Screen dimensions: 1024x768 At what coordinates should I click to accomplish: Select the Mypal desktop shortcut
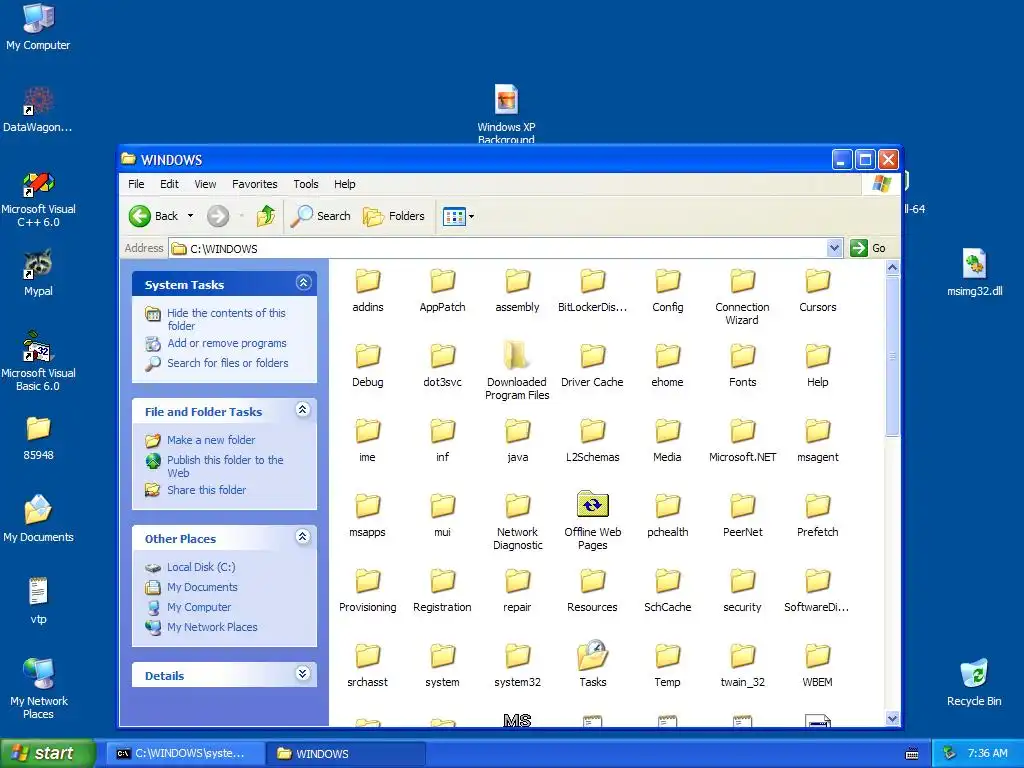pyautogui.click(x=39, y=273)
